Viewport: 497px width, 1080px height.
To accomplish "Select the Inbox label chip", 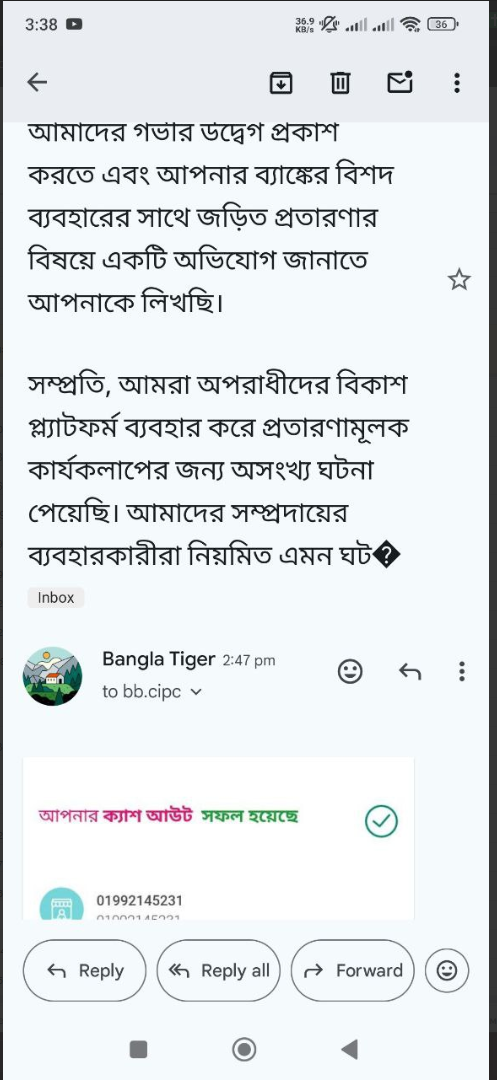I will 56,597.
